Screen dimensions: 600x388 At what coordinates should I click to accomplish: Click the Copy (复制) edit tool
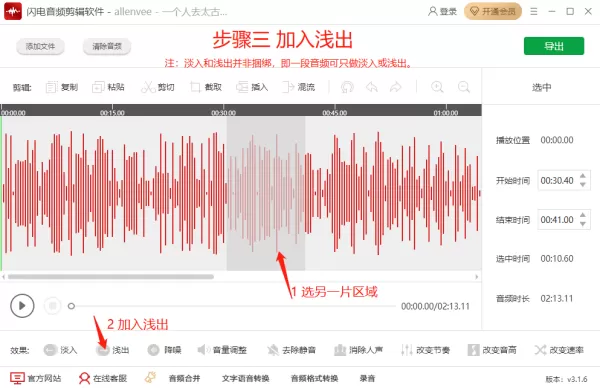point(62,87)
